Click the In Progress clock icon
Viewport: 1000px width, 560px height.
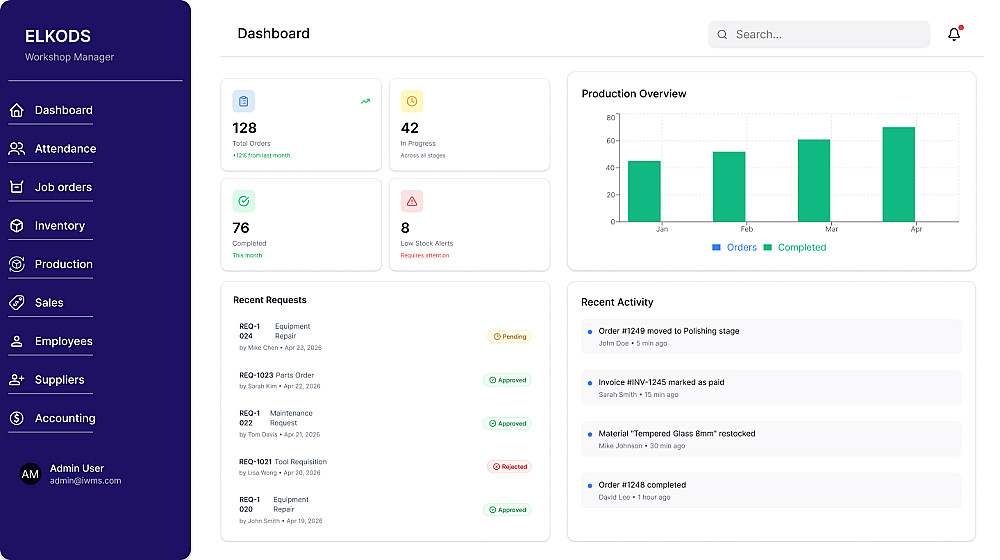tap(412, 101)
